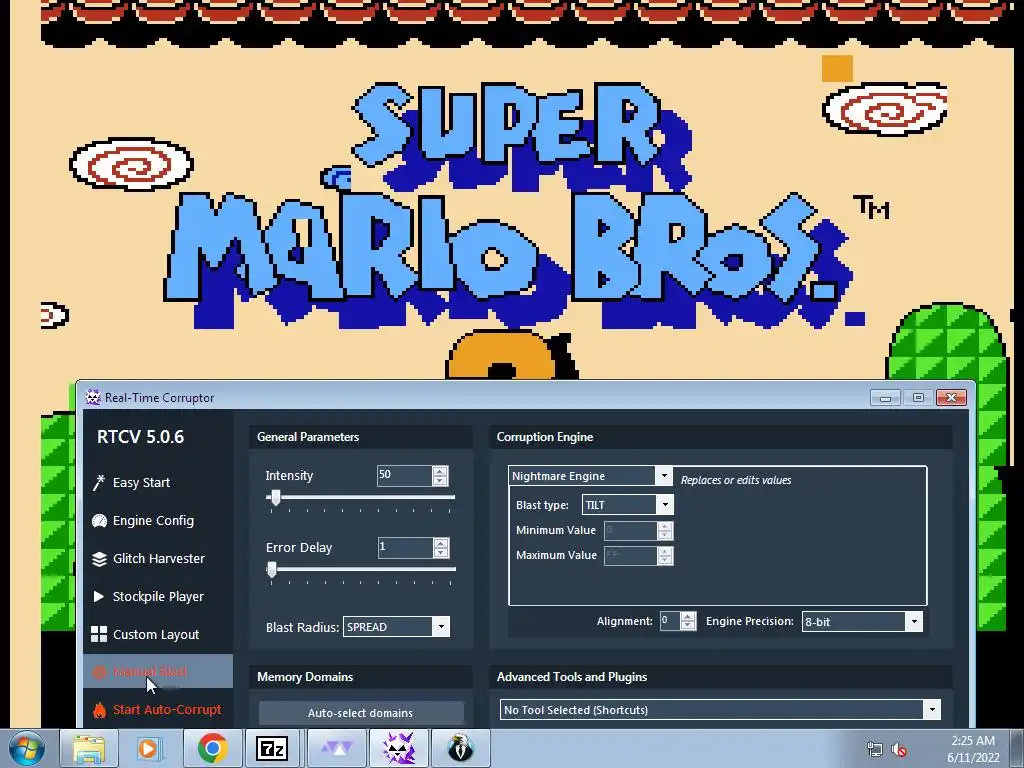Trigger the Manual Blast item
The width and height of the screenshot is (1024, 768).
[x=158, y=671]
